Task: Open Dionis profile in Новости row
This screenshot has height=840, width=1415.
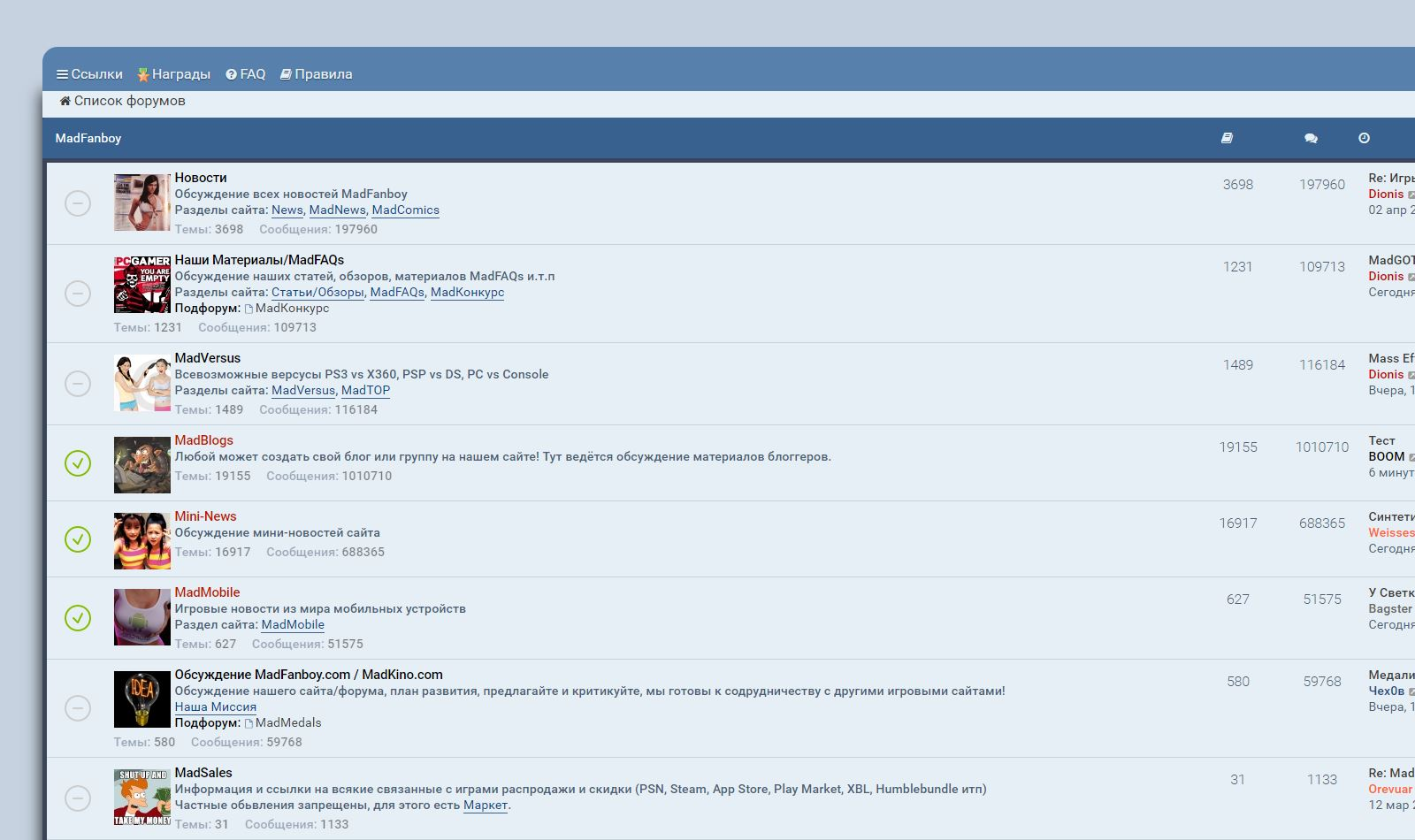Action: coord(1386,195)
